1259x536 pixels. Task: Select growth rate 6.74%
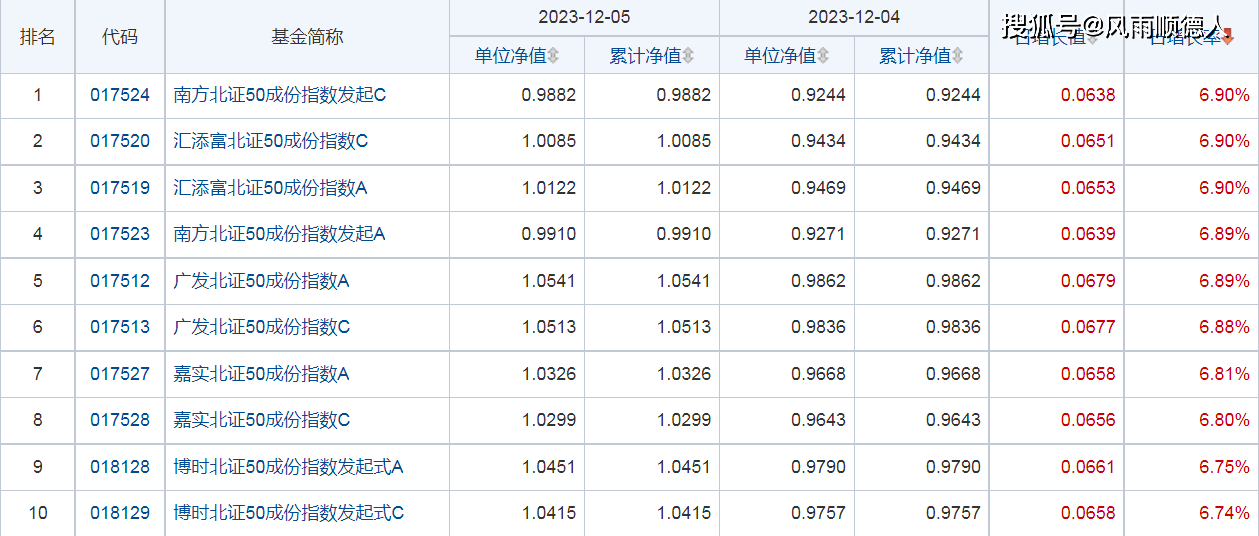(1224, 513)
